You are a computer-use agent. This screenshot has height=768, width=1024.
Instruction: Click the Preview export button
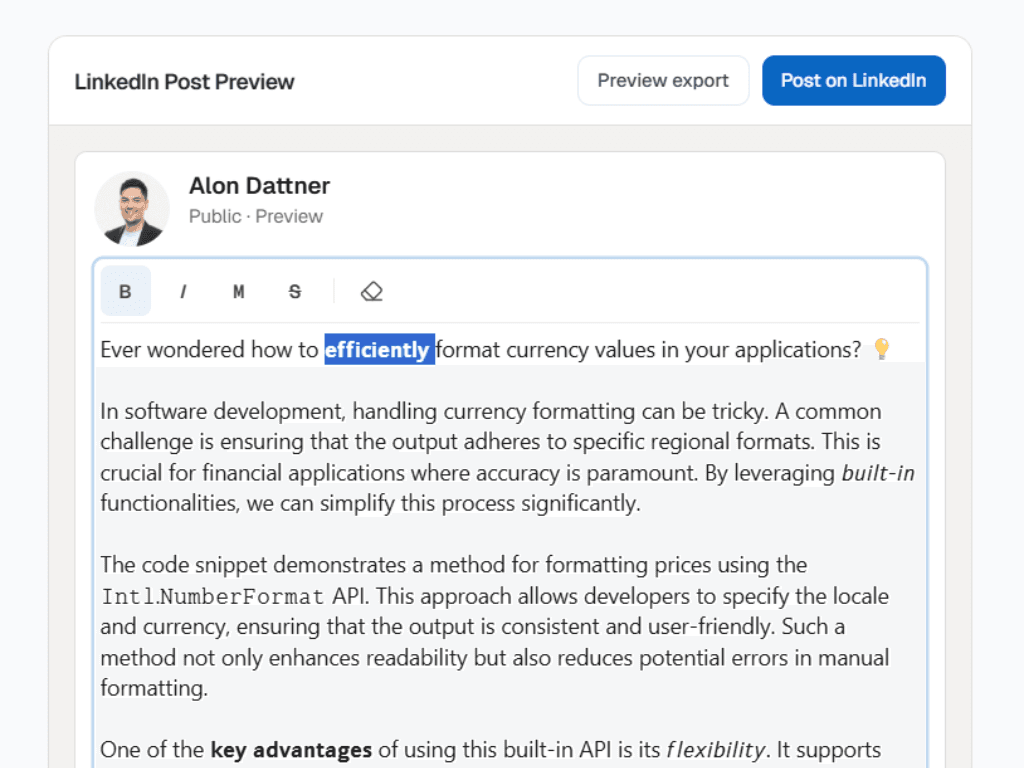[663, 80]
